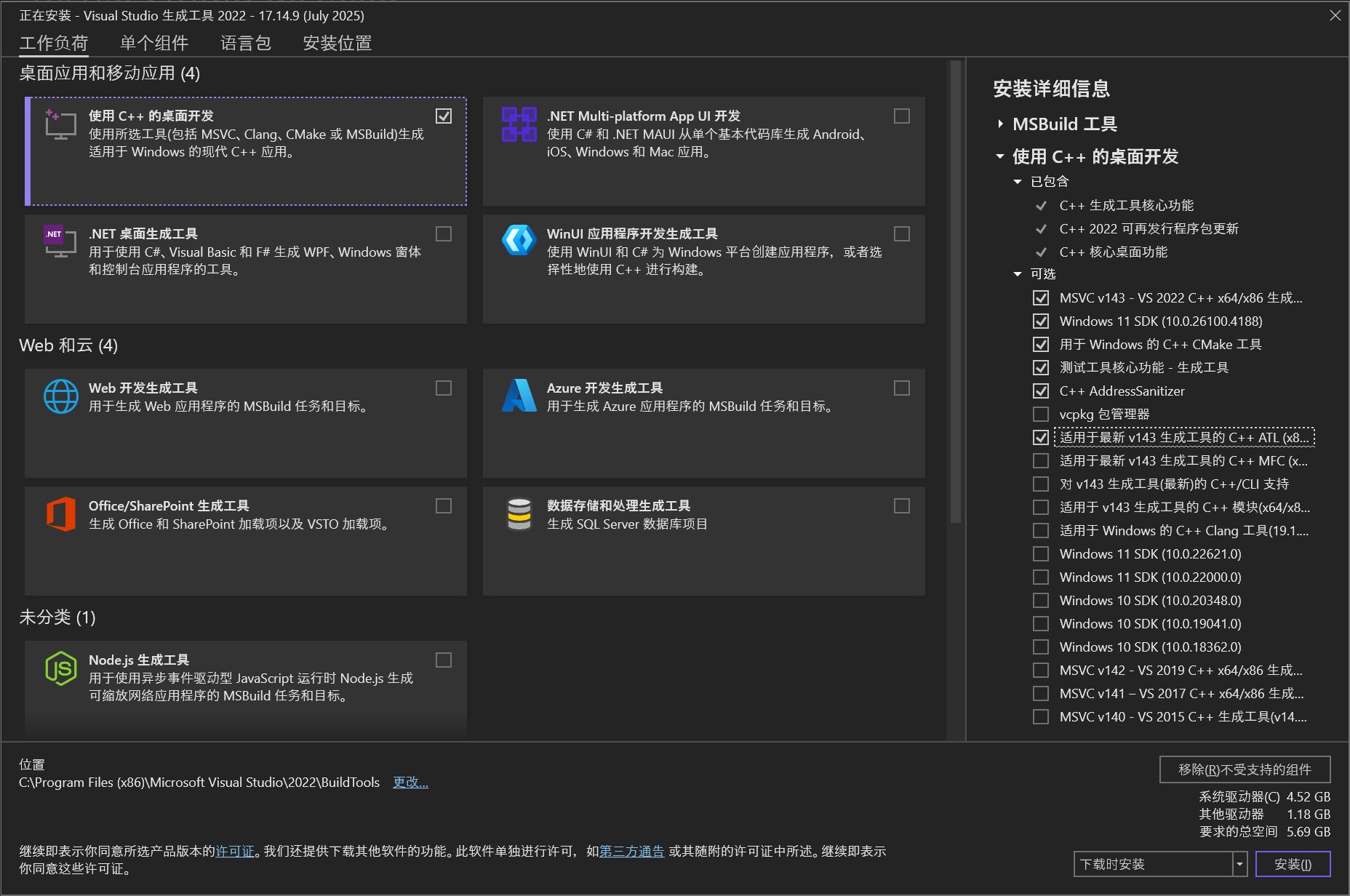Click the WinUI application build tools icon

519,240
